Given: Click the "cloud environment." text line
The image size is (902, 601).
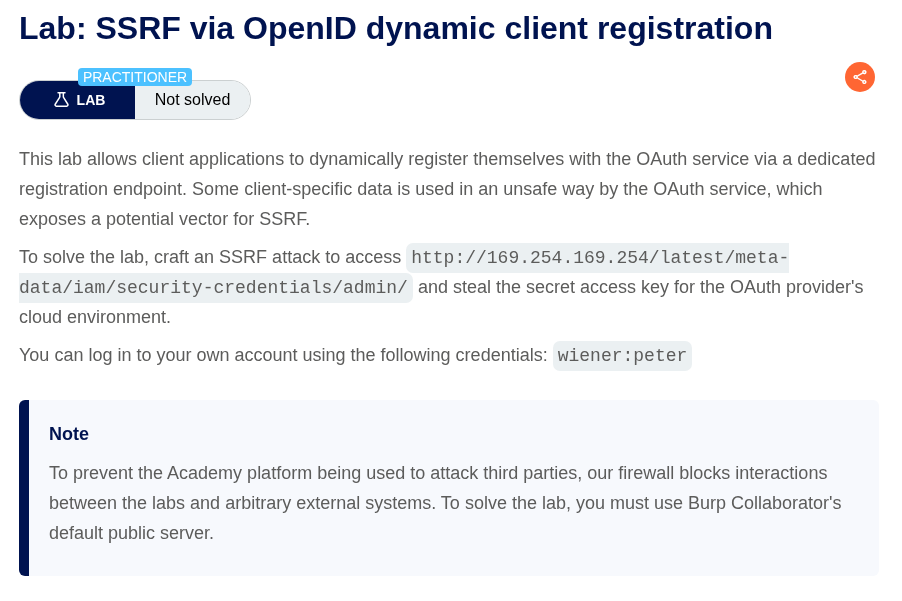Looking at the screenshot, I should 95,317.
